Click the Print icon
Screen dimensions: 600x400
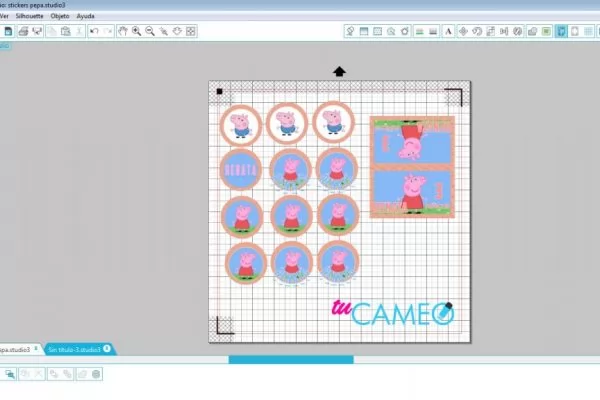click(23, 31)
